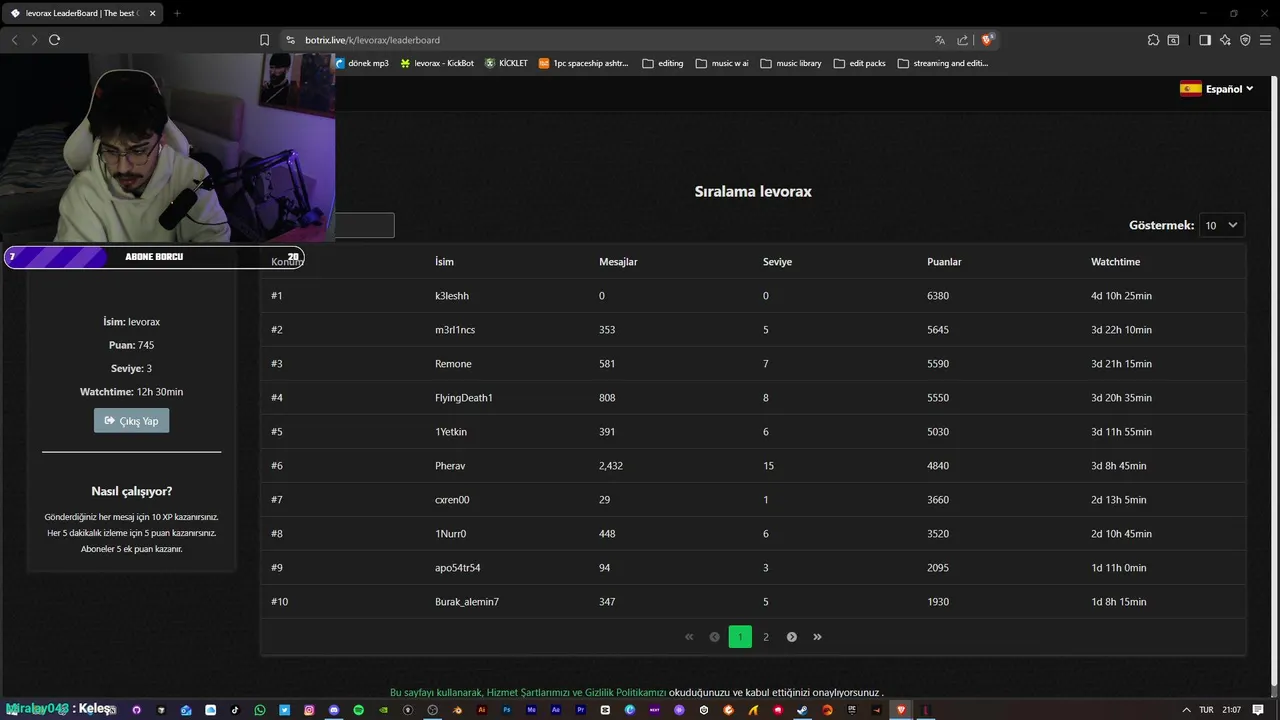Go back with the browser back arrow
This screenshot has height=720, width=1280.
[14, 40]
